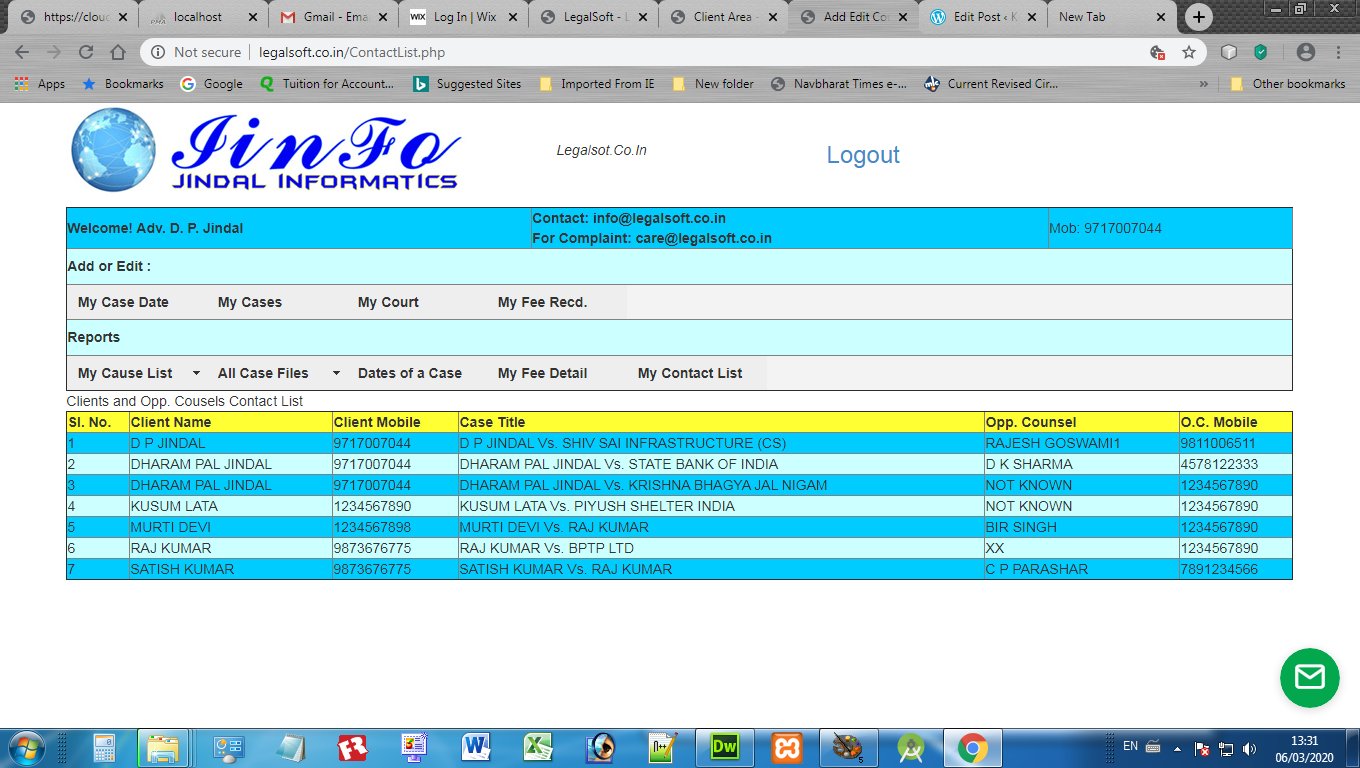The image size is (1360, 768).
Task: Open a new browser tab
Action: pyautogui.click(x=1199, y=17)
